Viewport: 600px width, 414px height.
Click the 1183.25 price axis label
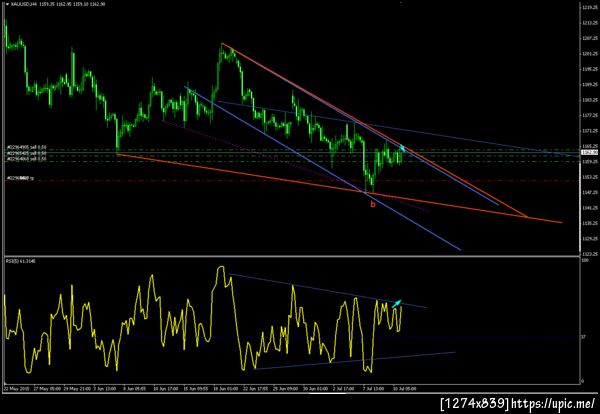click(590, 100)
